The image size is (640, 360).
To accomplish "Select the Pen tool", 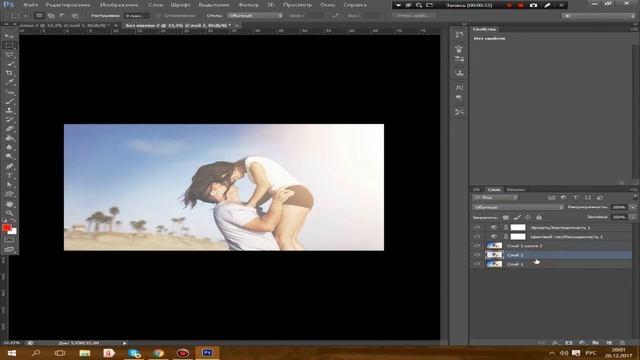I will (x=9, y=167).
